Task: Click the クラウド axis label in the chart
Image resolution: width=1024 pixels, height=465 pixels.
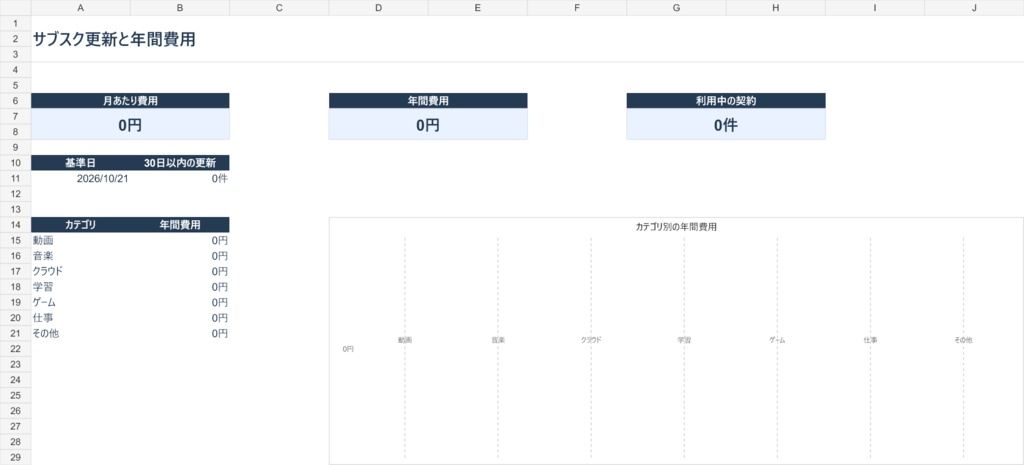Action: pyautogui.click(x=591, y=340)
